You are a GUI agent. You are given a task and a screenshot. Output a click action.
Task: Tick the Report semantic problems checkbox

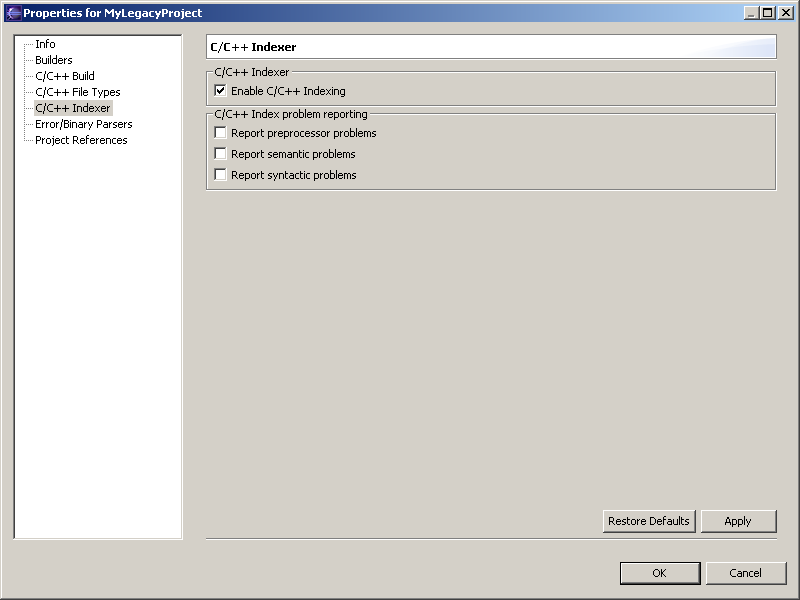click(221, 154)
